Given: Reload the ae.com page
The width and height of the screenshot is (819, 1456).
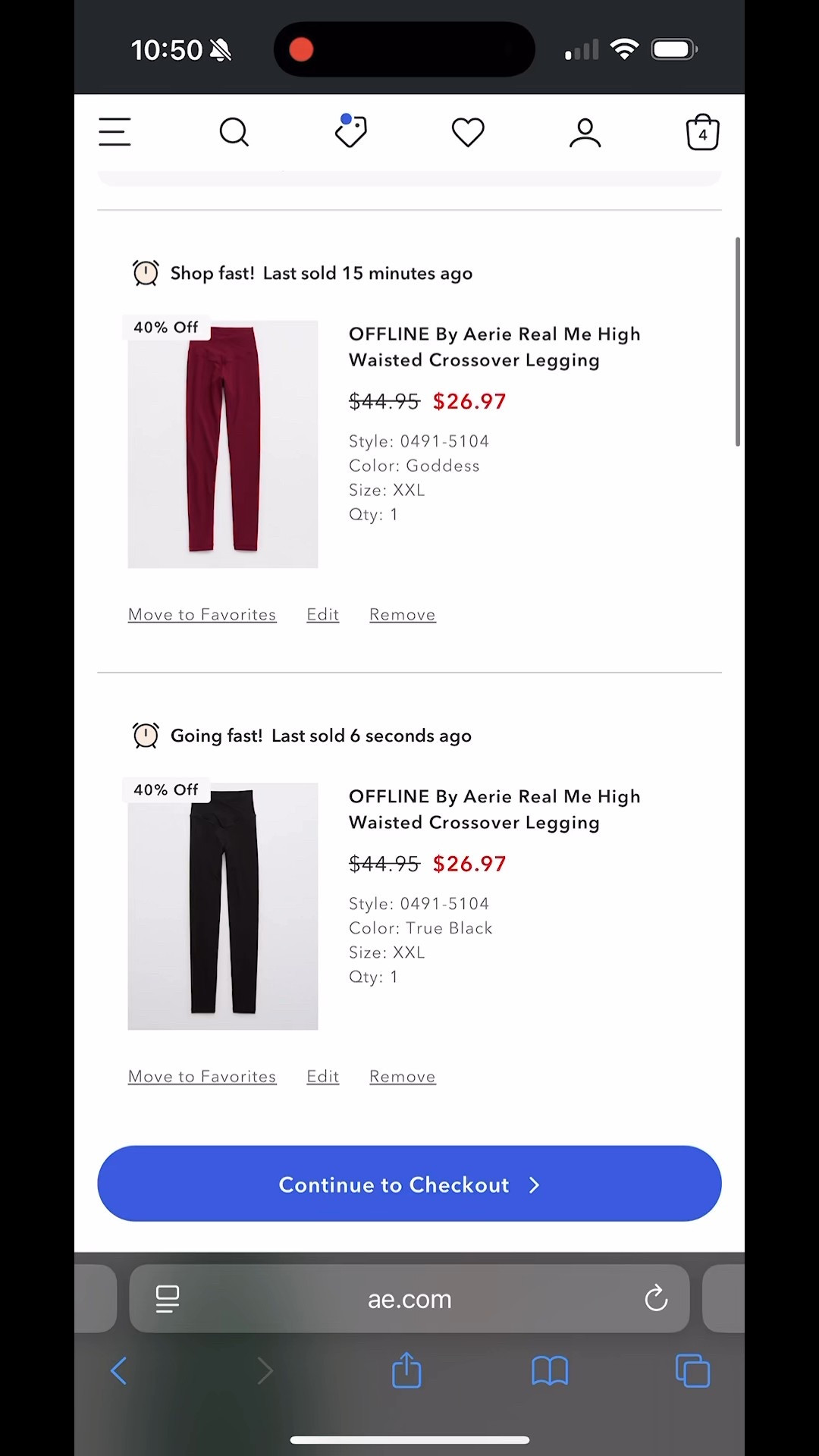Looking at the screenshot, I should tap(655, 1298).
